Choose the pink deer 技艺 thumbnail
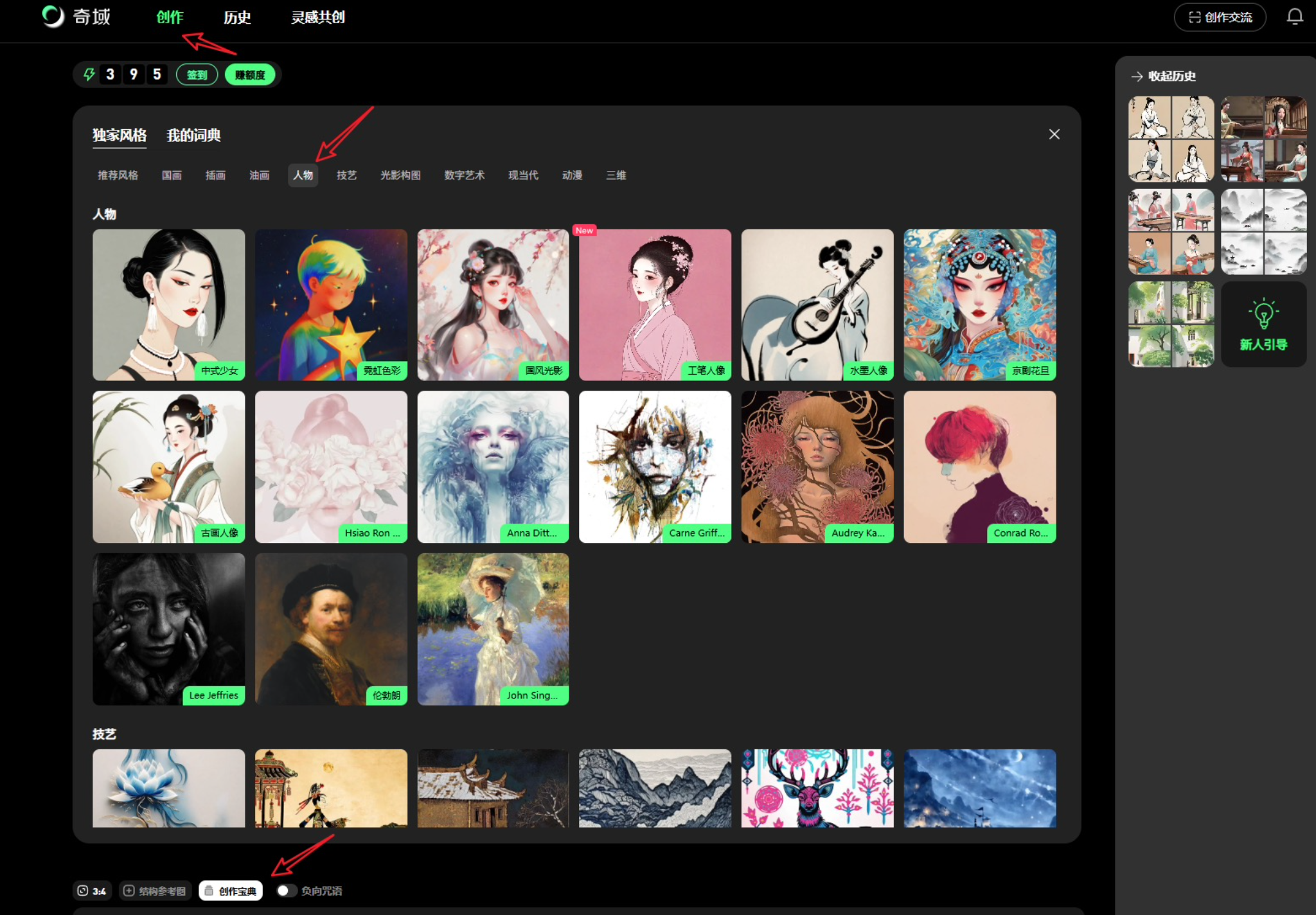Screen dimensions: 1316x915 (817, 788)
